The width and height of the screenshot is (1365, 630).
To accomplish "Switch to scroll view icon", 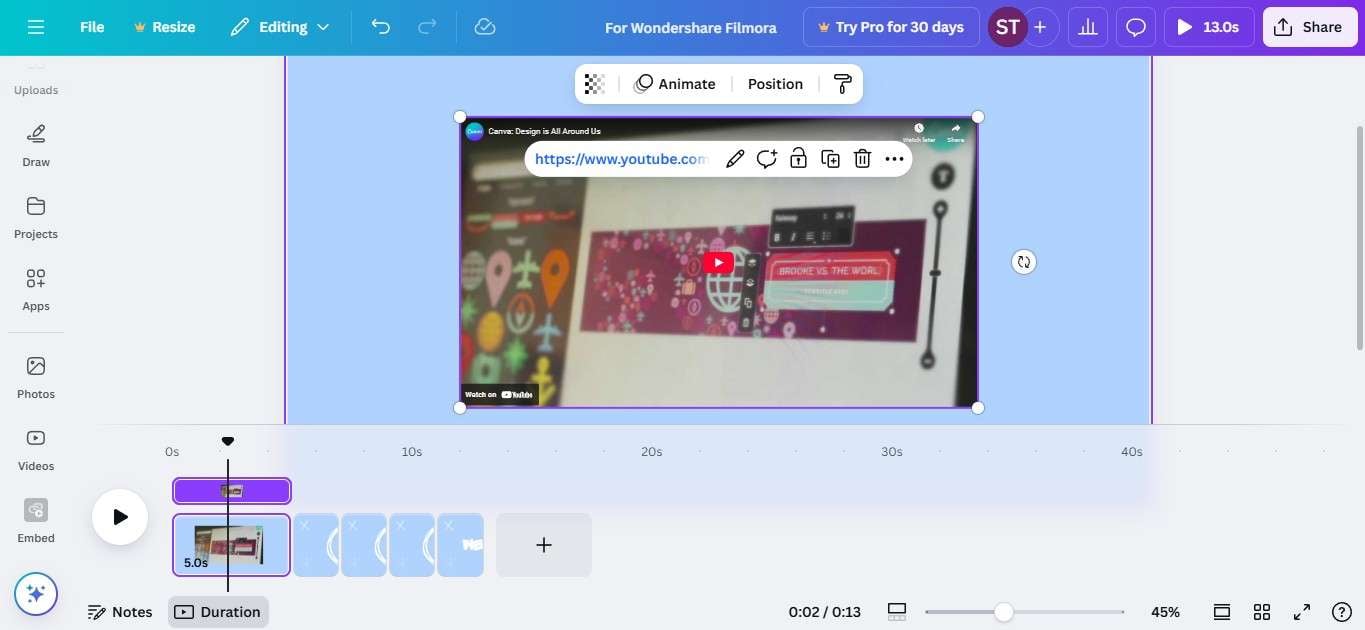I will (x=1222, y=612).
